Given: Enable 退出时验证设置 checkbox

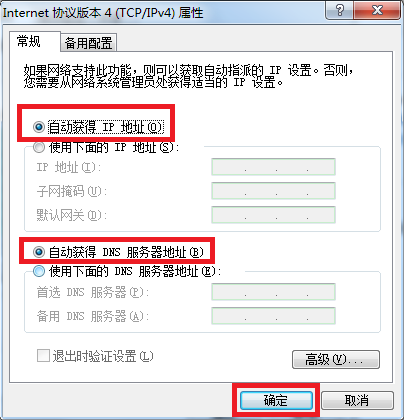Looking at the screenshot, I should [x=43, y=356].
